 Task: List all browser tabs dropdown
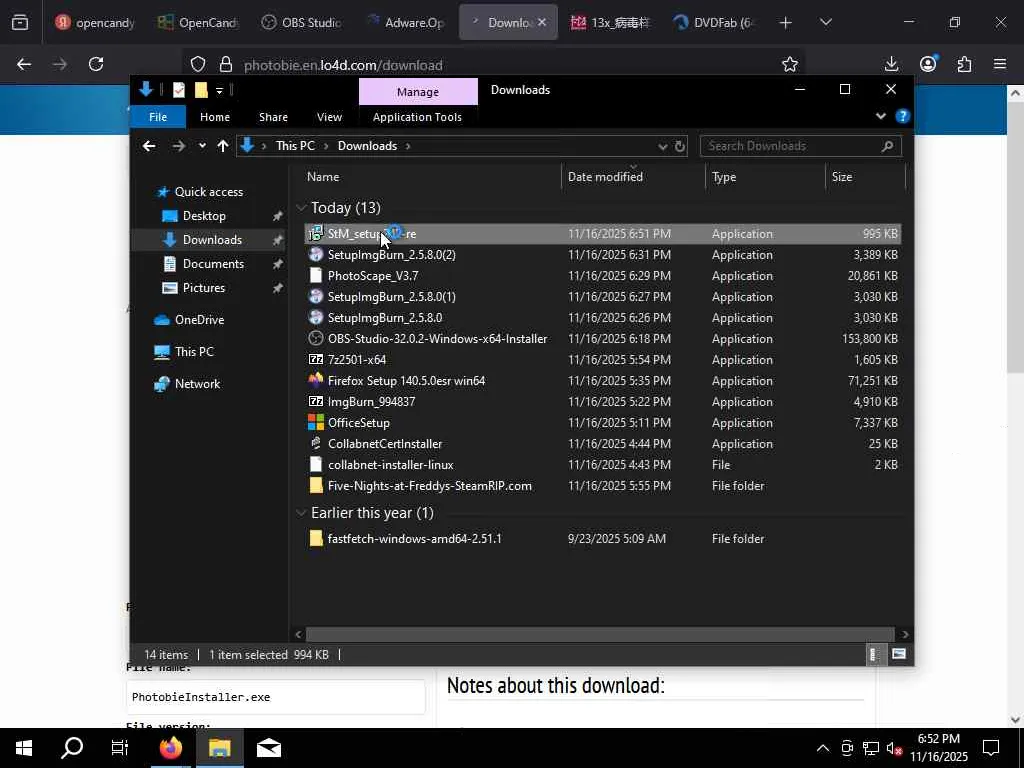pos(825,22)
